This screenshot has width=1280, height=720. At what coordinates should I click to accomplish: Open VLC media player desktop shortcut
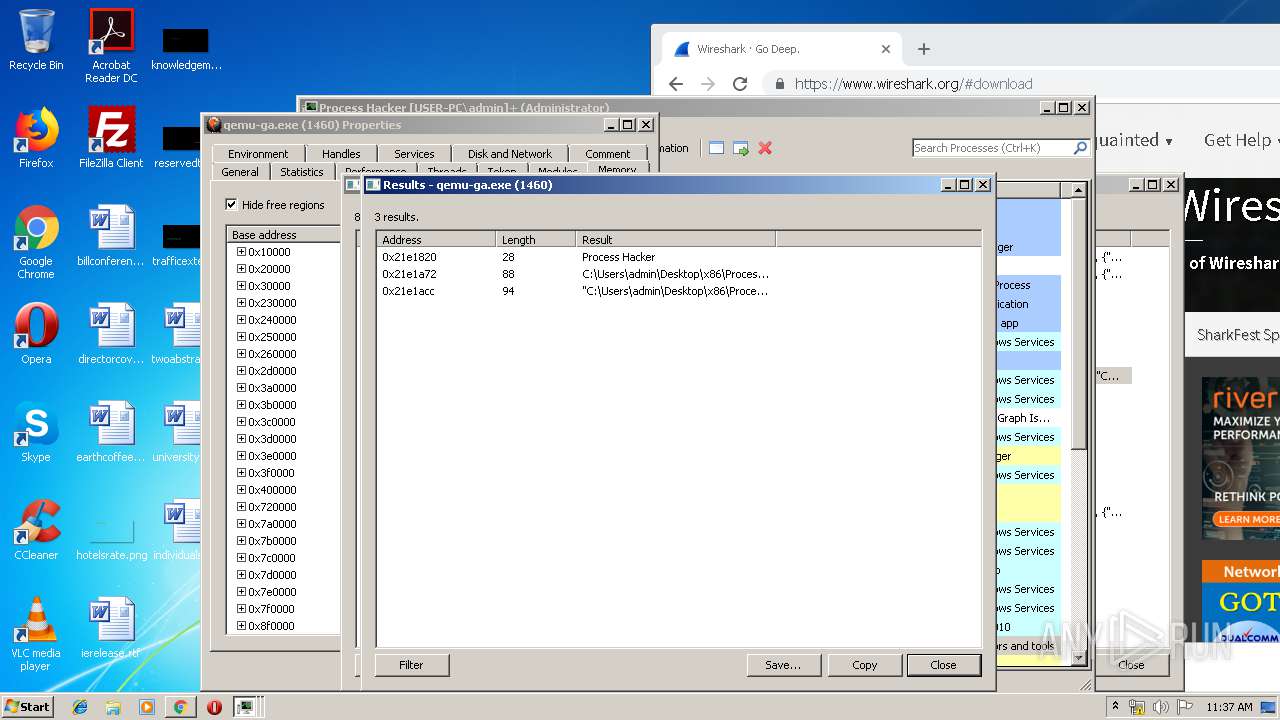click(36, 634)
